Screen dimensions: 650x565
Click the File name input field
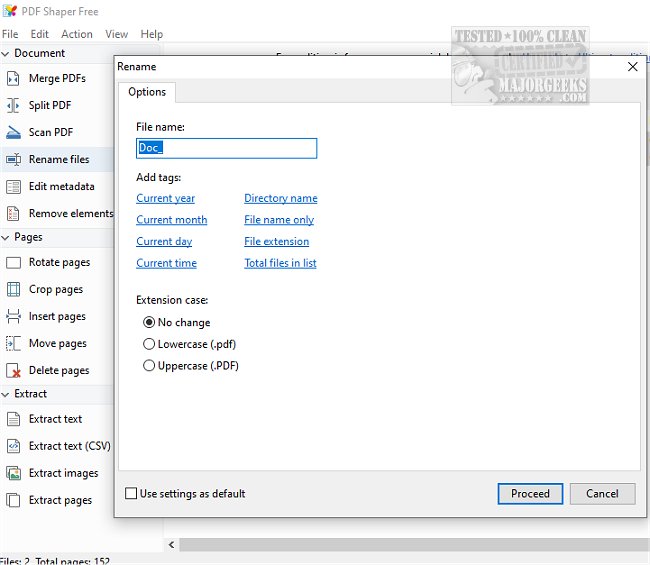(226, 148)
